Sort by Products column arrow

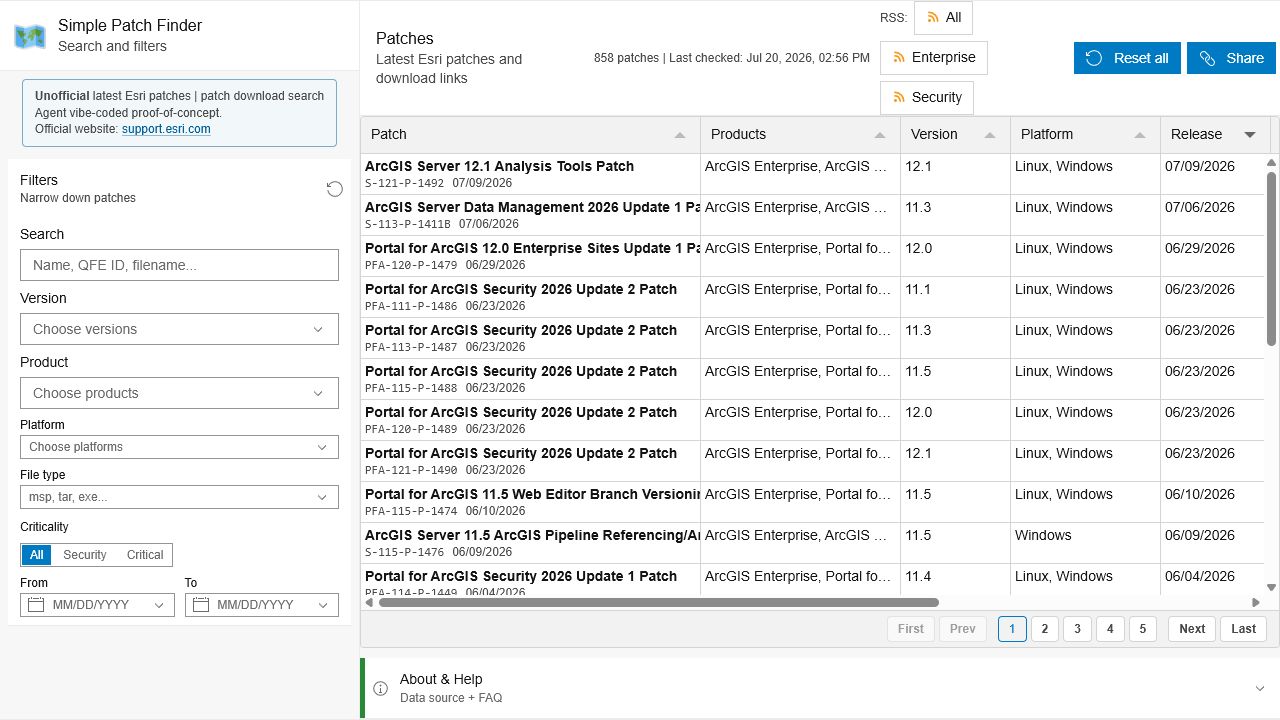tap(880, 135)
